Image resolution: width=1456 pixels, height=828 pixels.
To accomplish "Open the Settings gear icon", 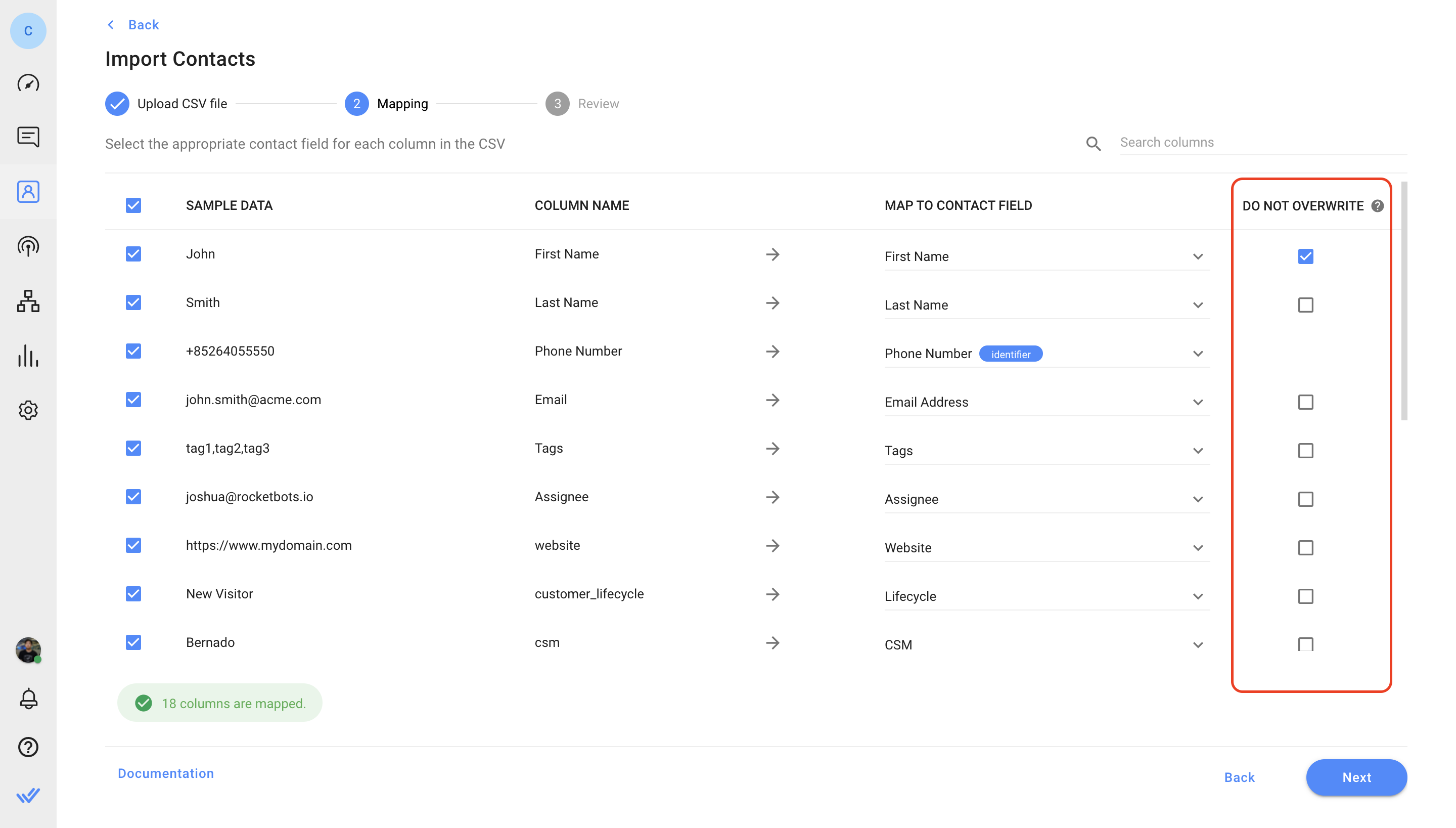I will (28, 410).
